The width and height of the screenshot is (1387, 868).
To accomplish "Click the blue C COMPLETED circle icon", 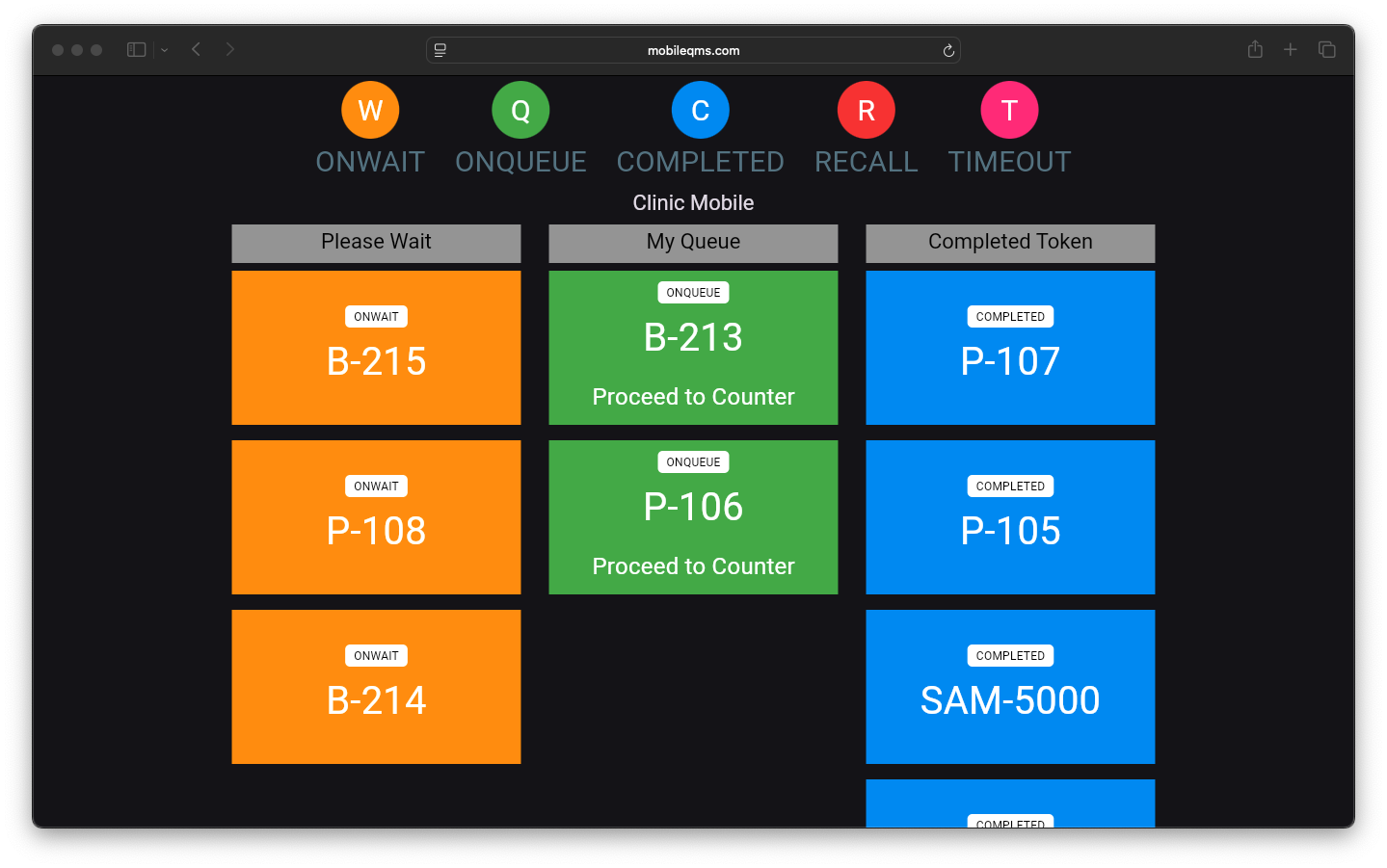I will point(700,111).
